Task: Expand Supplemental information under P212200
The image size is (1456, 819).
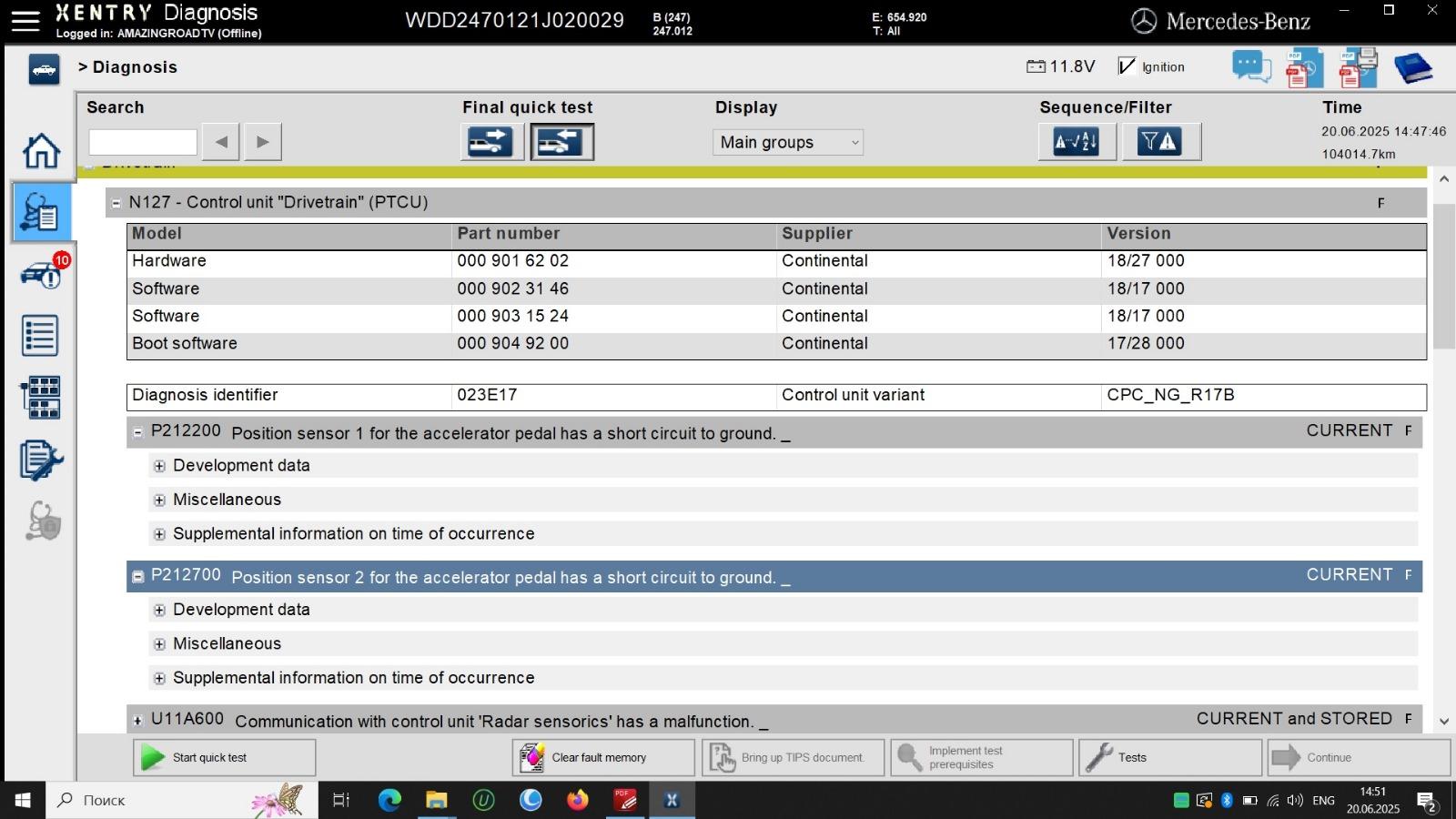Action: pos(159,534)
